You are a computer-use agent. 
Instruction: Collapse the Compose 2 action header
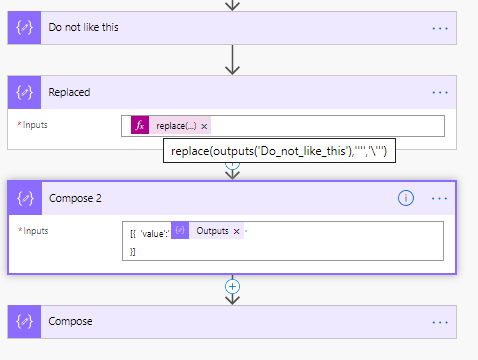pos(232,198)
